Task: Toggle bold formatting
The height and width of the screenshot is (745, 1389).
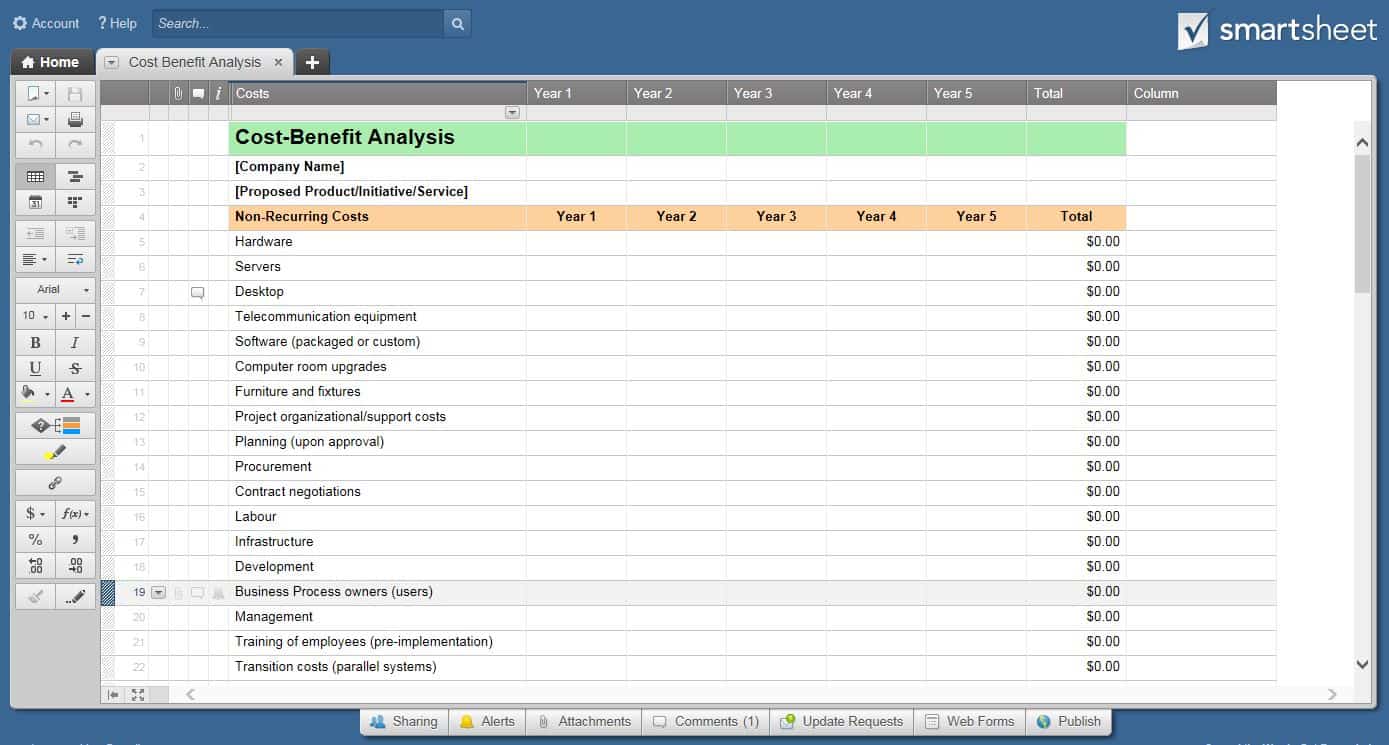Action: click(36, 343)
